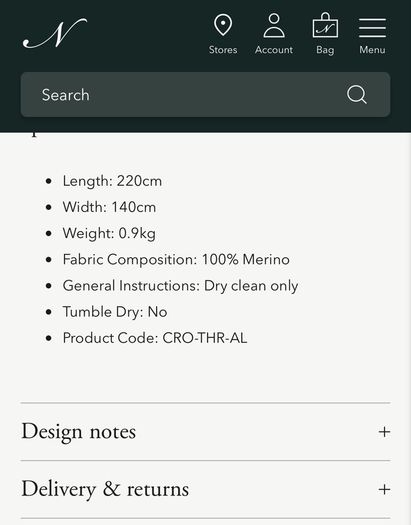Select the Stores label in header

pyautogui.click(x=223, y=50)
